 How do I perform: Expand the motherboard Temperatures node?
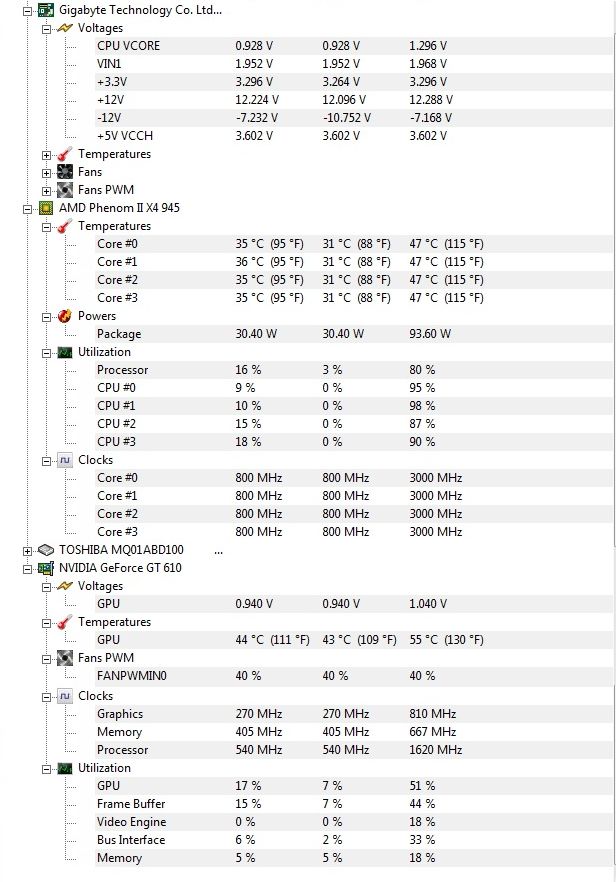pos(47,155)
